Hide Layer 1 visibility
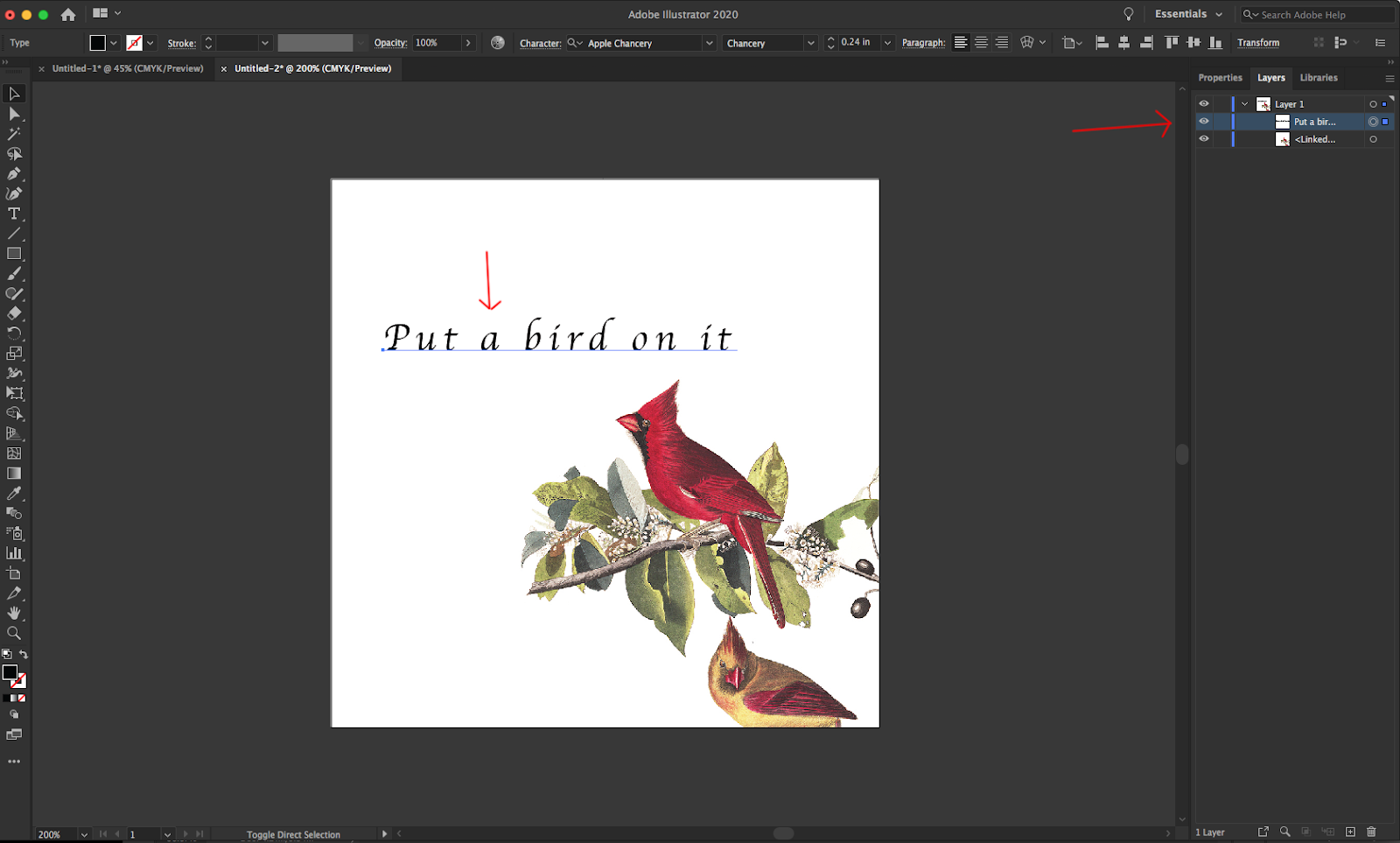Viewport: 1400px width, 843px height. (1203, 103)
